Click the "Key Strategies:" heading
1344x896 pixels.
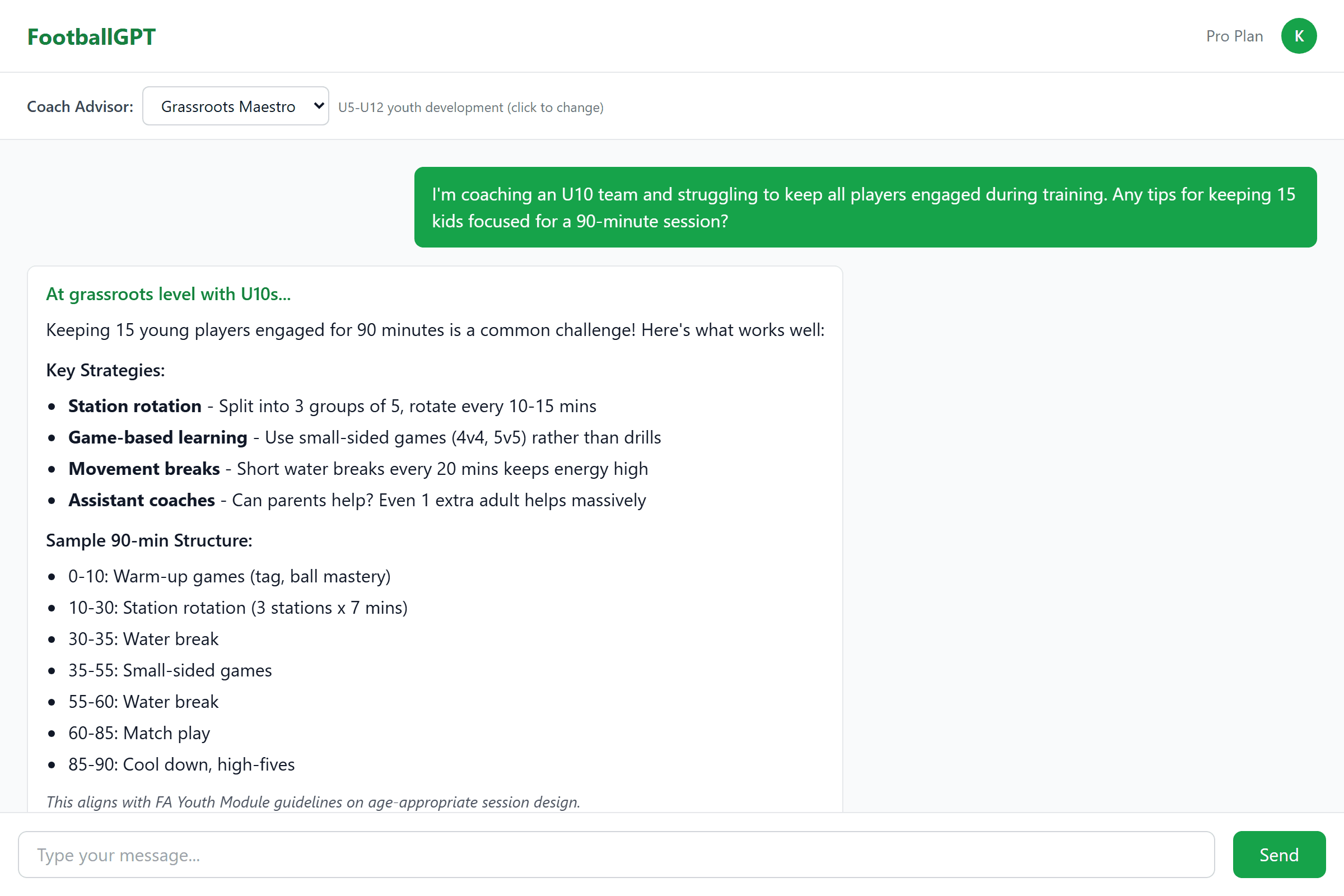(105, 370)
